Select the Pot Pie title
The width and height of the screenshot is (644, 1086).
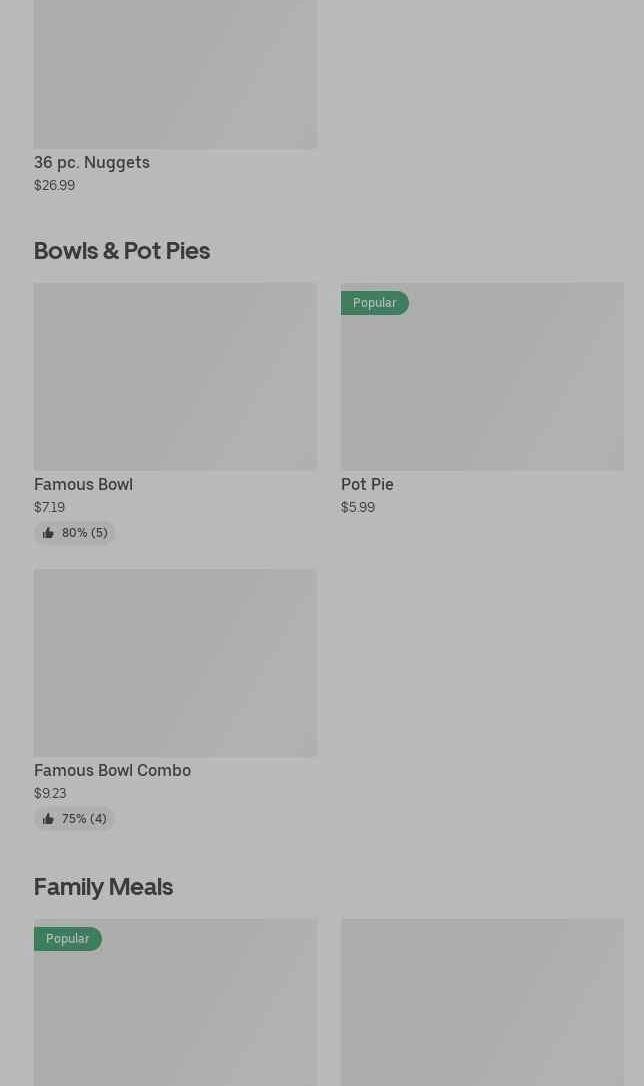[x=367, y=484]
